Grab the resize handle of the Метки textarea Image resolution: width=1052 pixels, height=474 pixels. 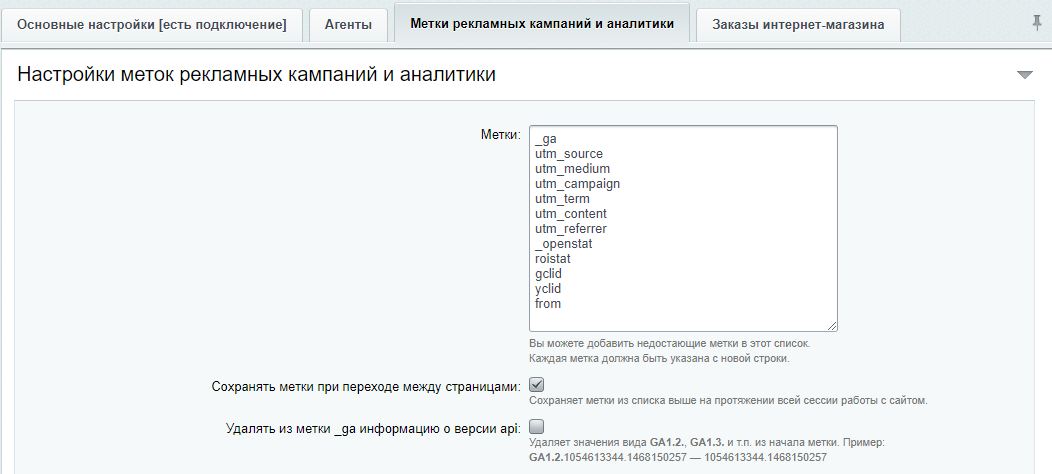click(832, 325)
